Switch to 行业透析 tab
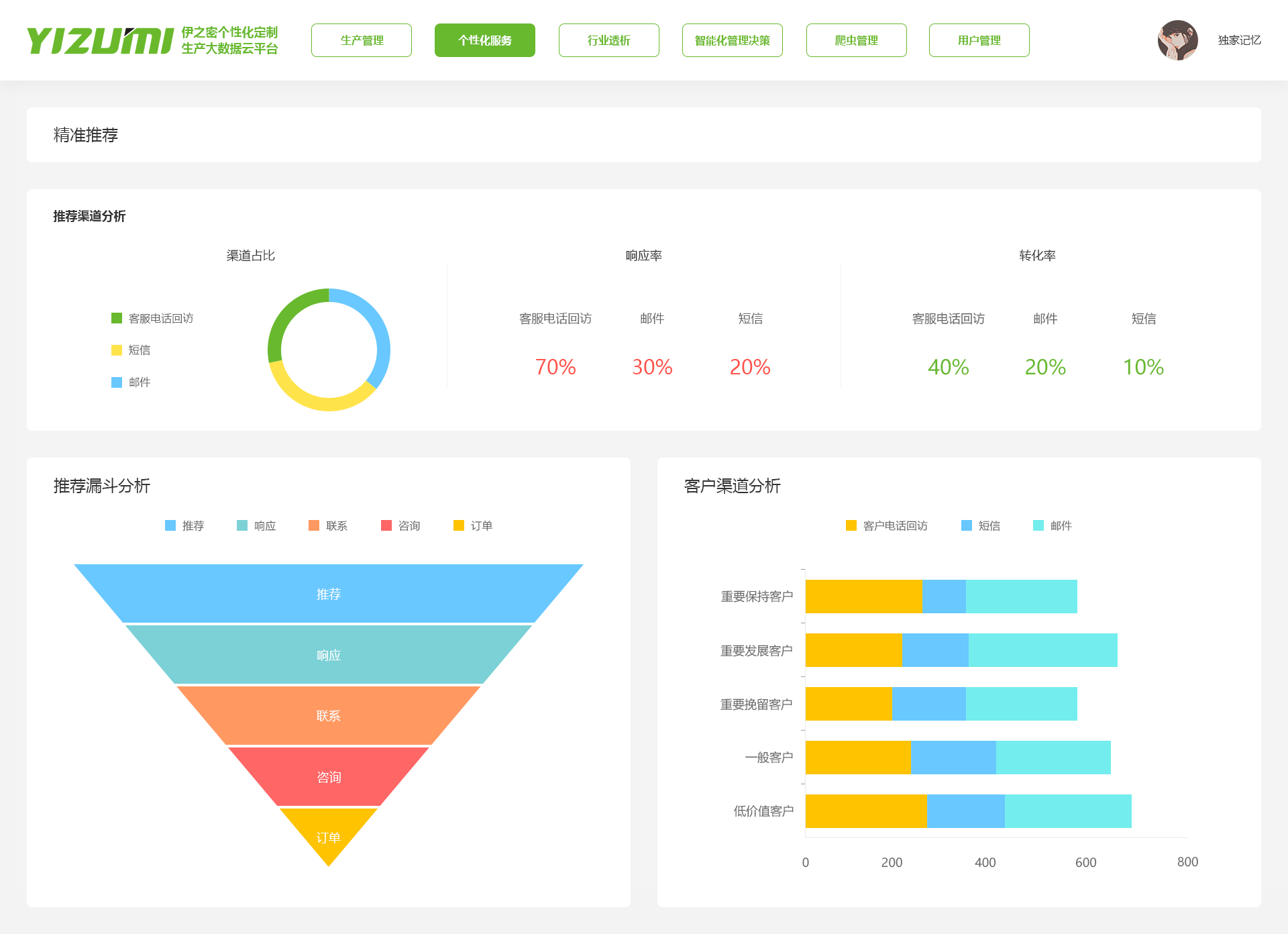 click(x=609, y=40)
